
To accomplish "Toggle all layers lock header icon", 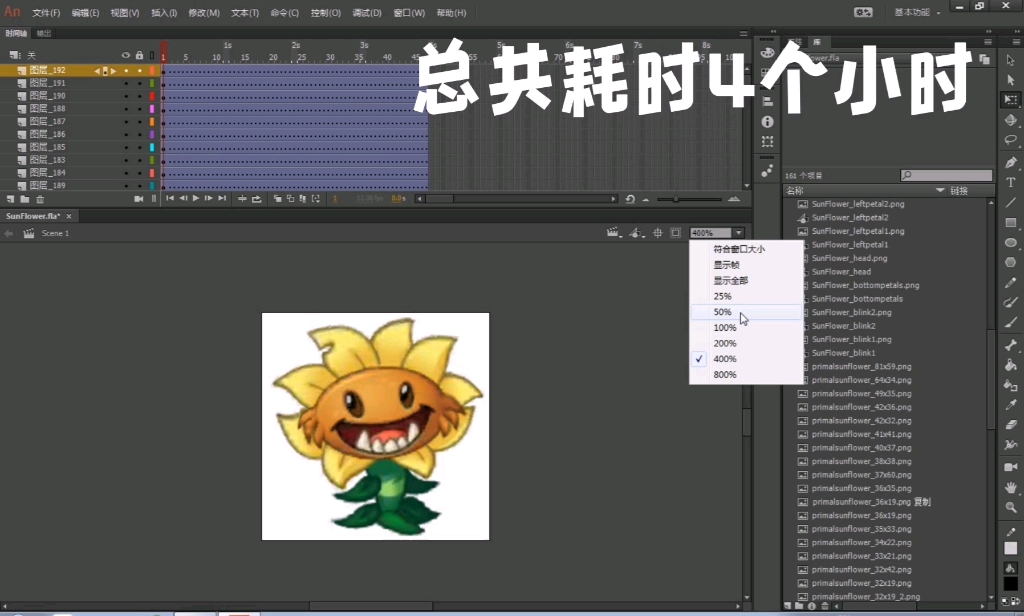I will point(139,55).
